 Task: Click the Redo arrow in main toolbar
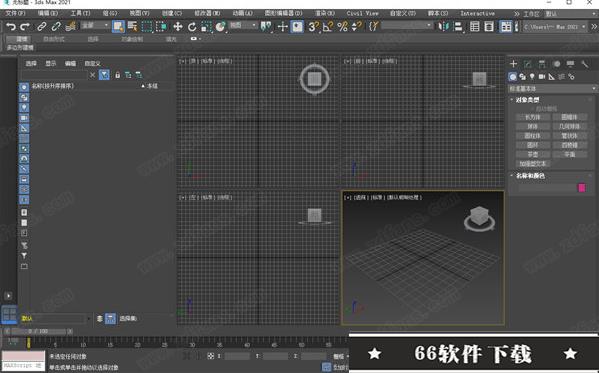(25, 26)
